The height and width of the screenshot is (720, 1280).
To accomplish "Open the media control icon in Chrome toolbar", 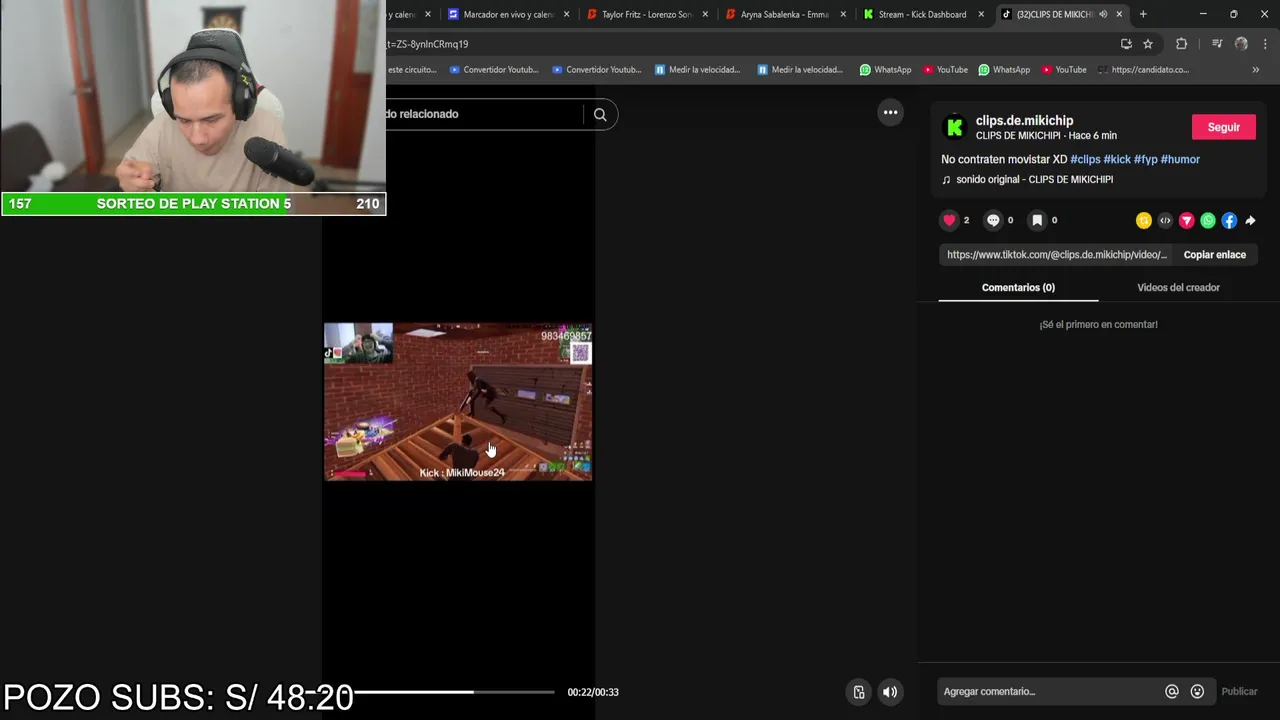I will (1217, 44).
